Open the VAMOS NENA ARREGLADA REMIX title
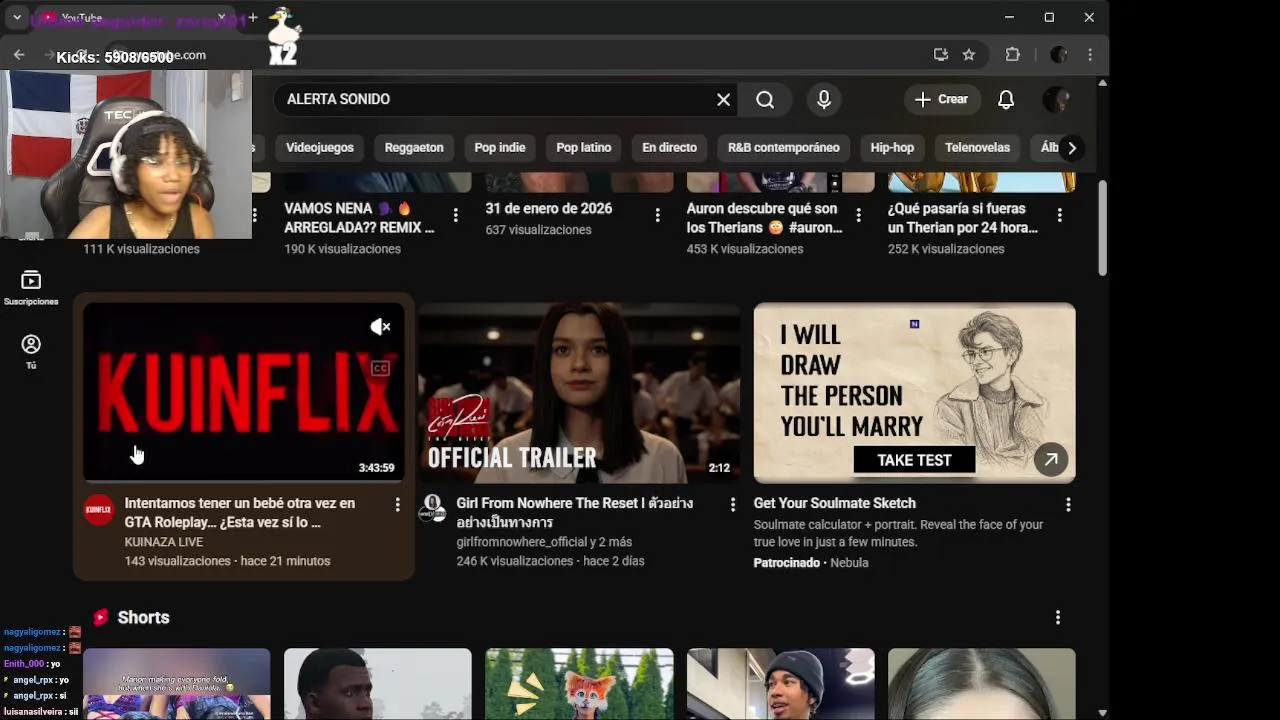This screenshot has width=1280, height=720. coord(360,218)
